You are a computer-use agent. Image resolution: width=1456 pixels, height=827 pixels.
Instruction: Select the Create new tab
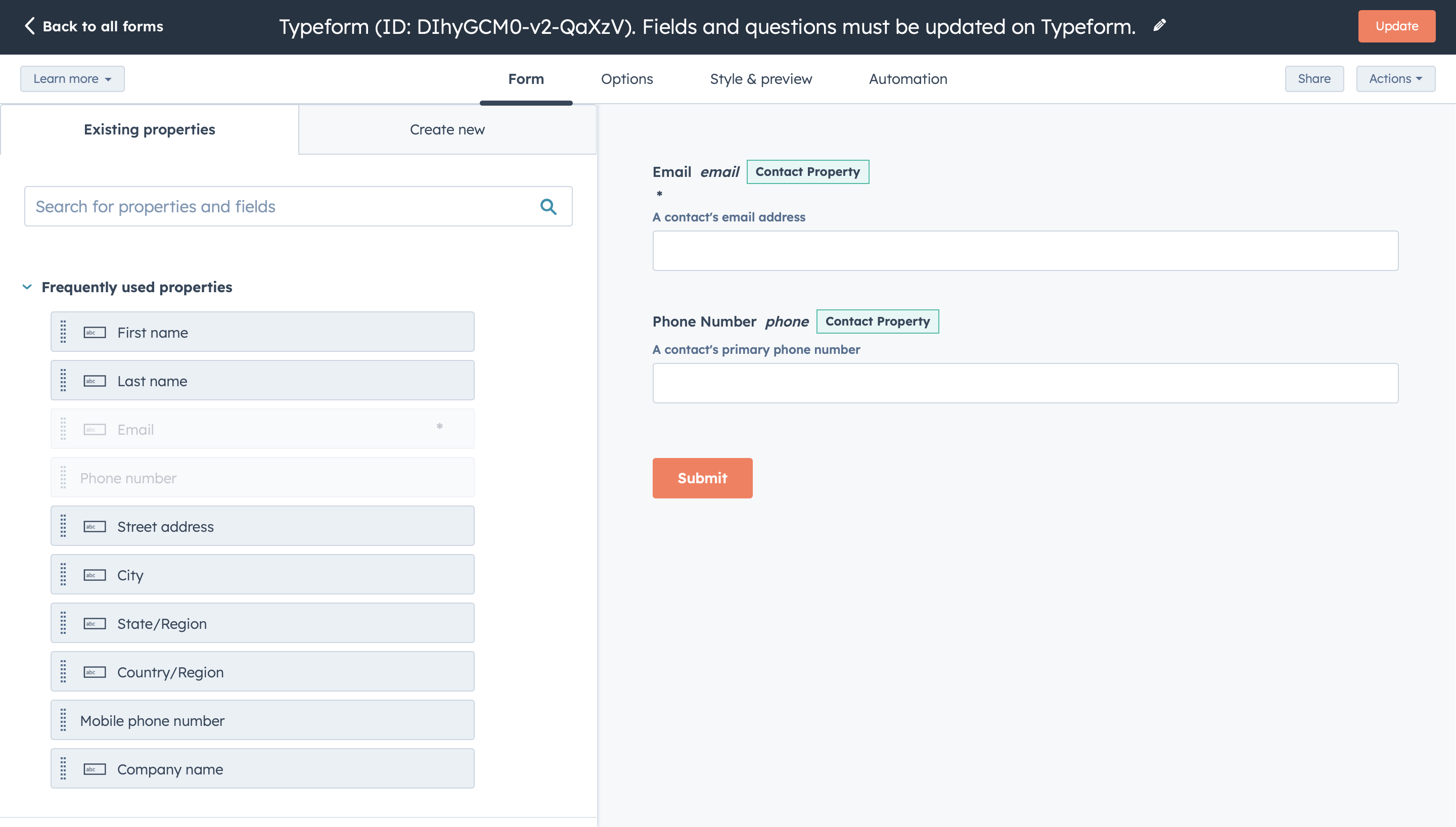point(447,129)
